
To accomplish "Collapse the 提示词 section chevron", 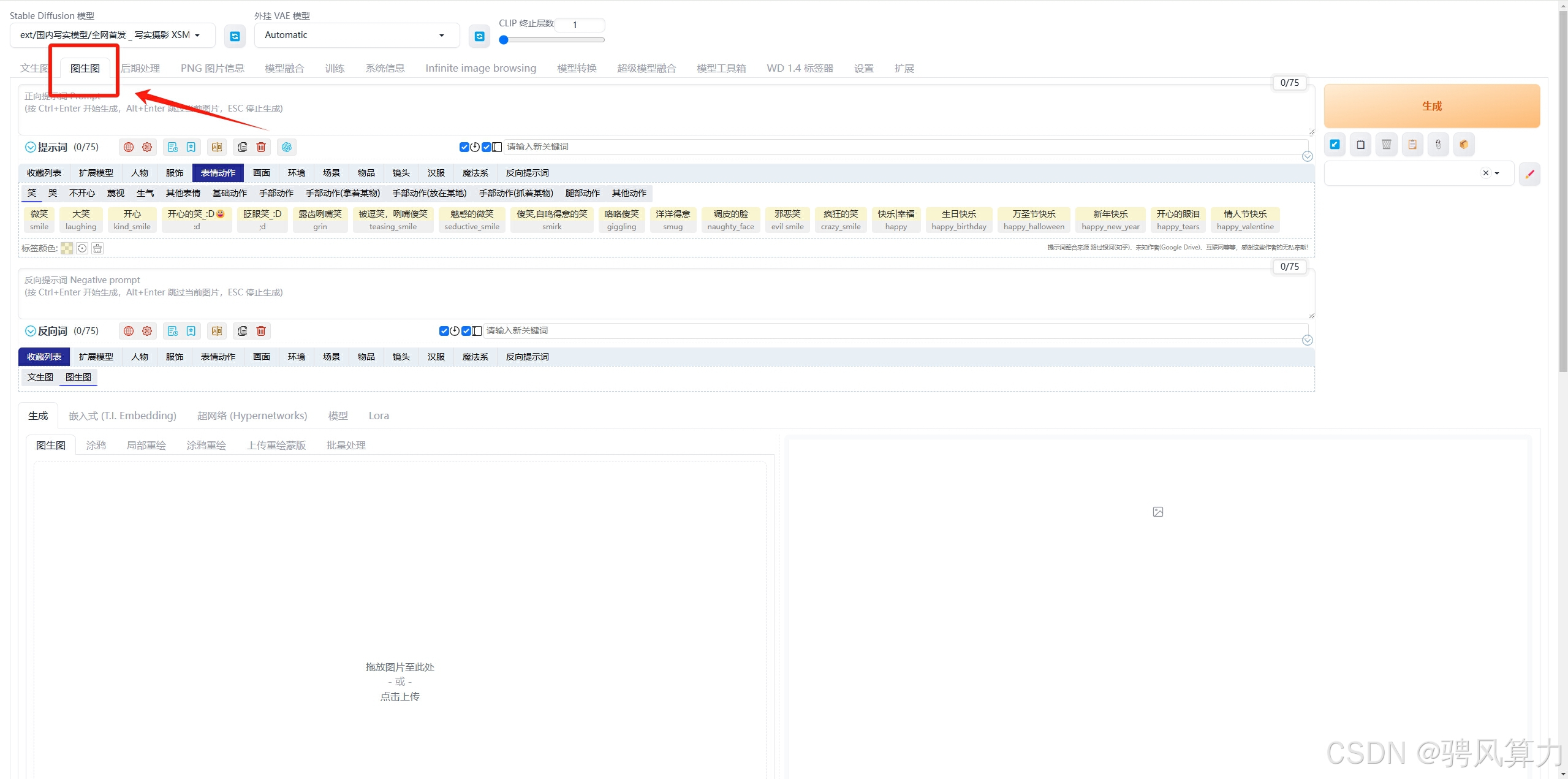I will (30, 147).
